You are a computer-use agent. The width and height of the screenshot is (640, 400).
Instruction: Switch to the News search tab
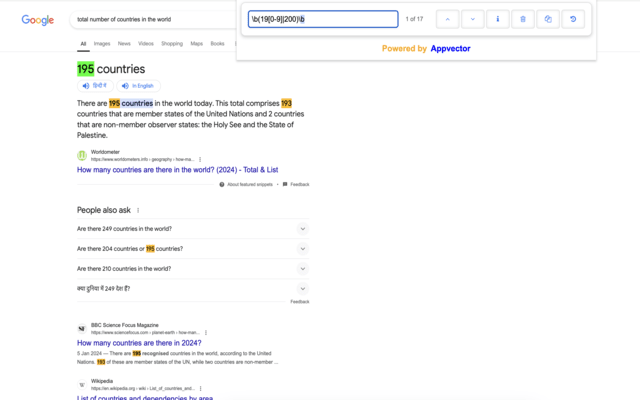[124, 44]
